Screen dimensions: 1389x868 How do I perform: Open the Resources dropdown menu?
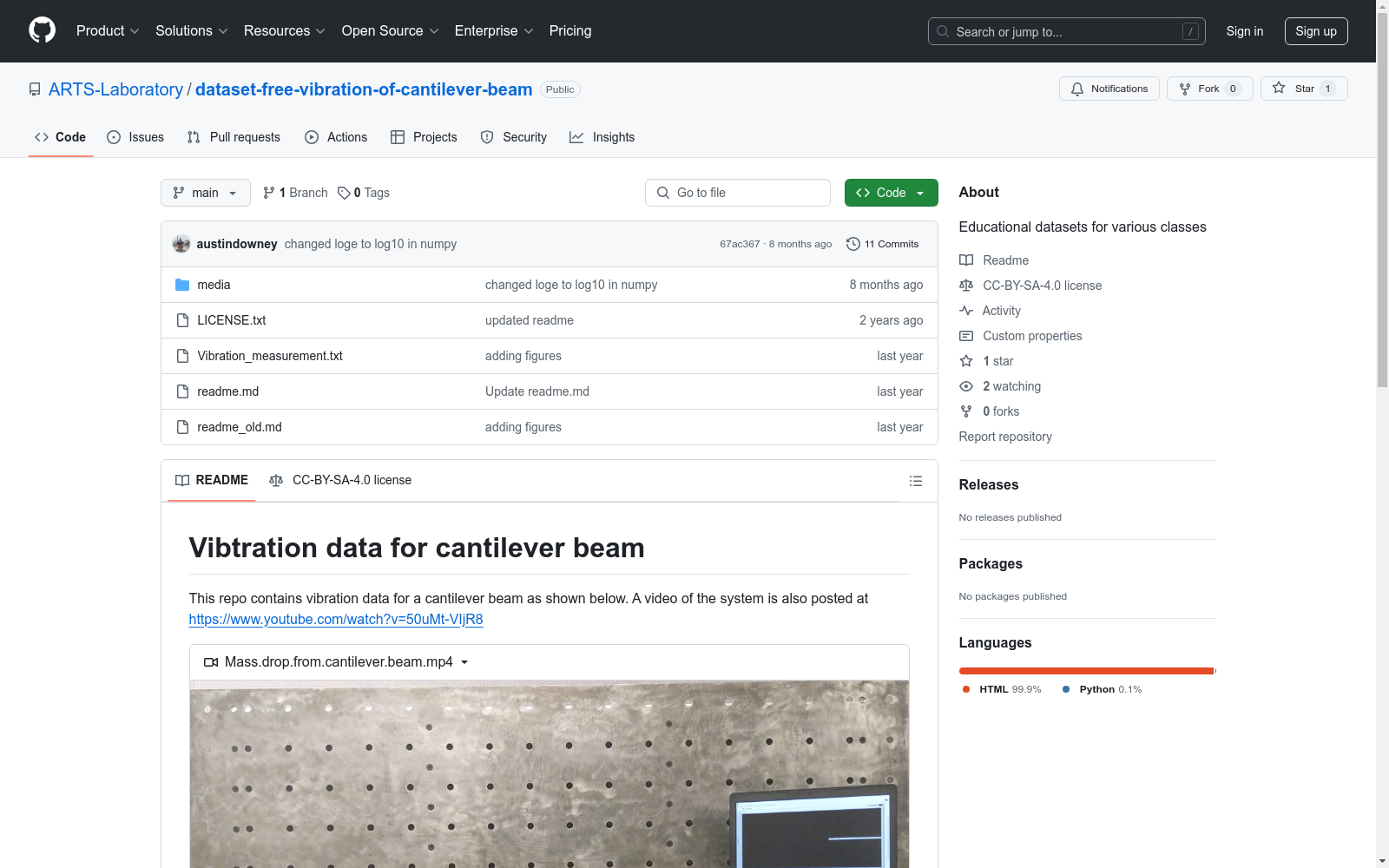(x=285, y=31)
